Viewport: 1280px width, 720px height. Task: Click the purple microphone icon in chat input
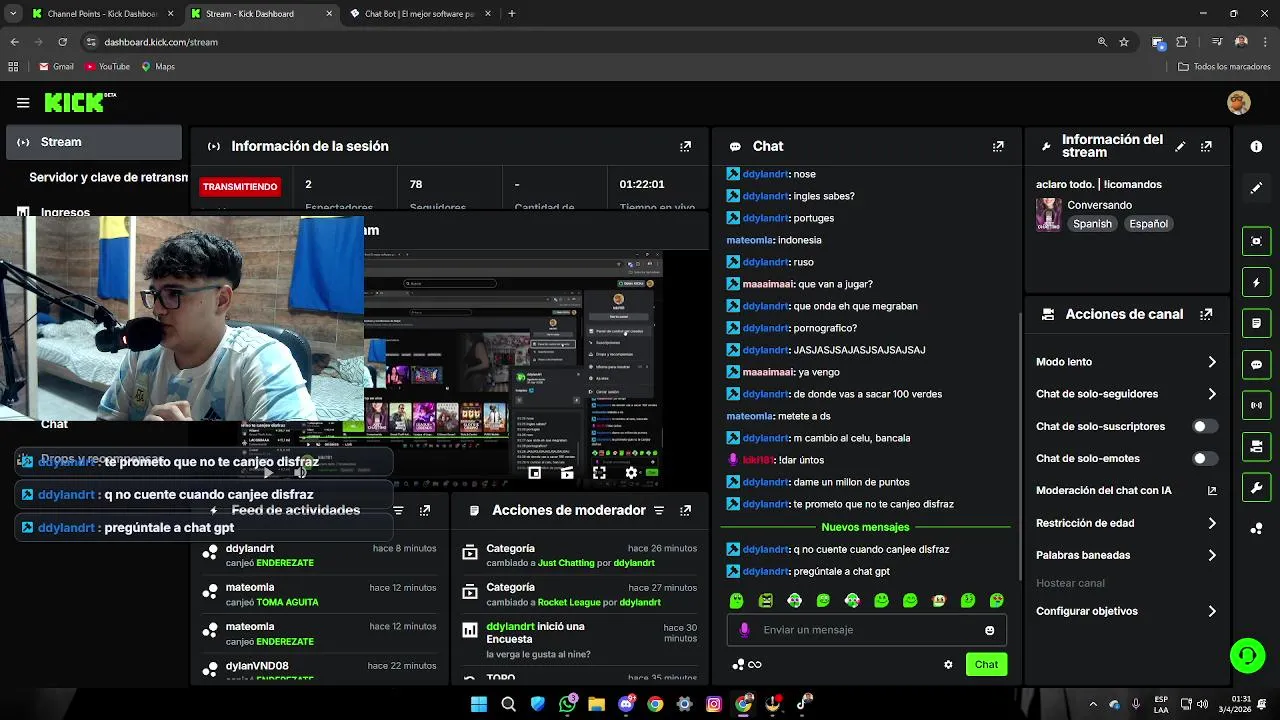[744, 630]
